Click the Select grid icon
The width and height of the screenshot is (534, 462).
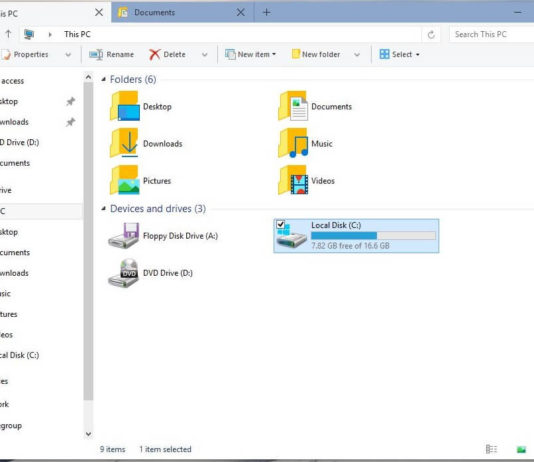click(x=384, y=54)
